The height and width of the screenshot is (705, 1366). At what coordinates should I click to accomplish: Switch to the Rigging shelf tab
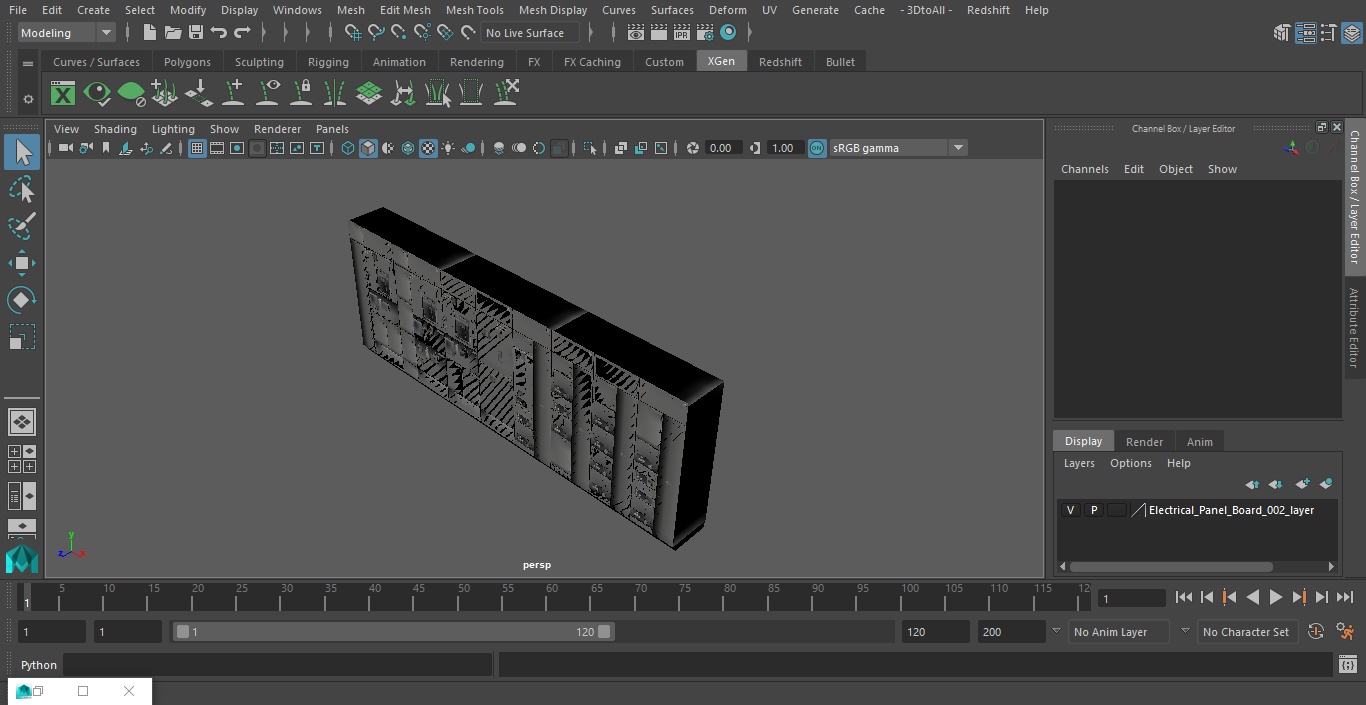point(328,62)
